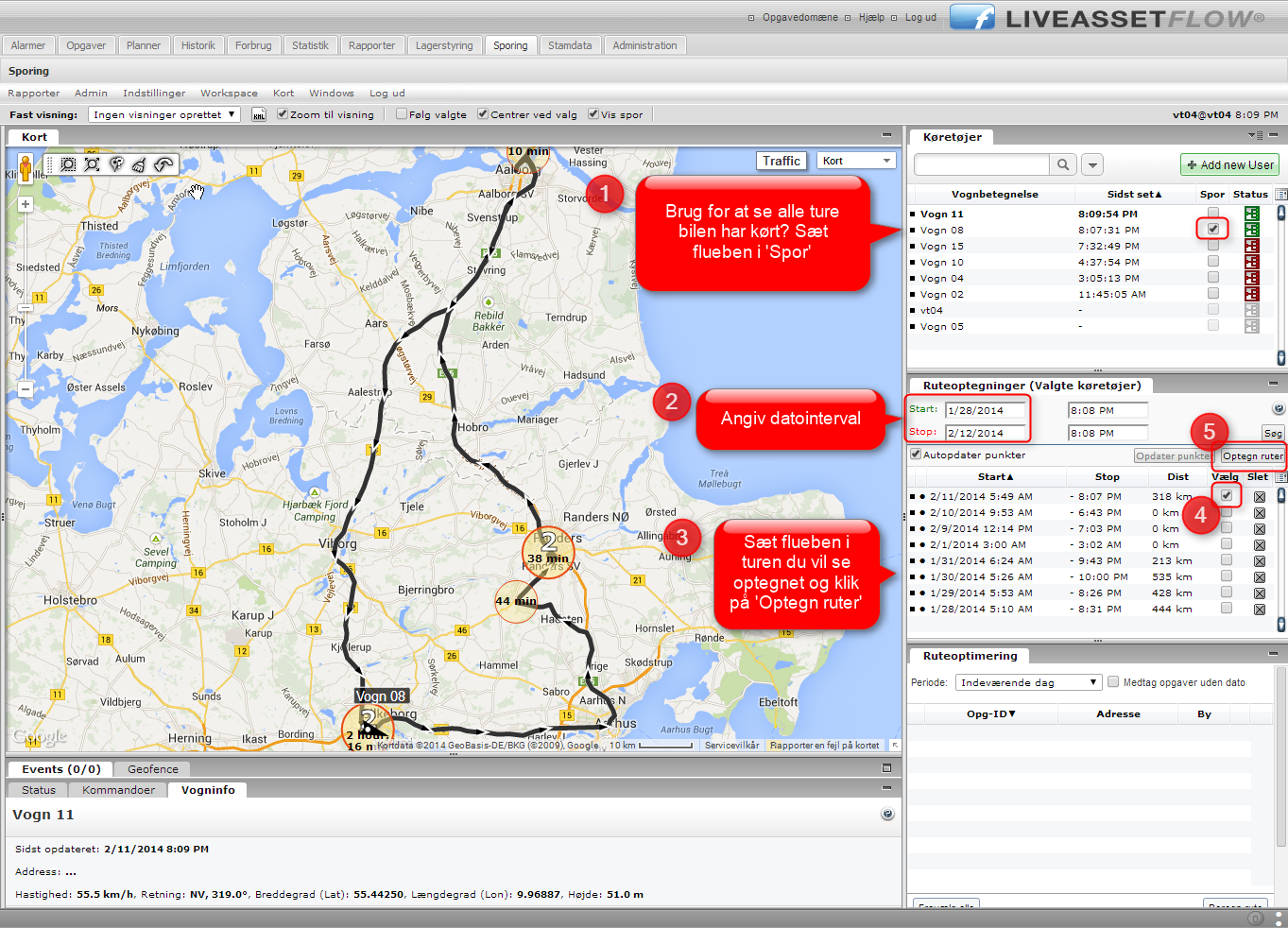Expand the Periode dropdown in Ruteoptimering
Viewport: 1288px width, 928px height.
(1028, 682)
